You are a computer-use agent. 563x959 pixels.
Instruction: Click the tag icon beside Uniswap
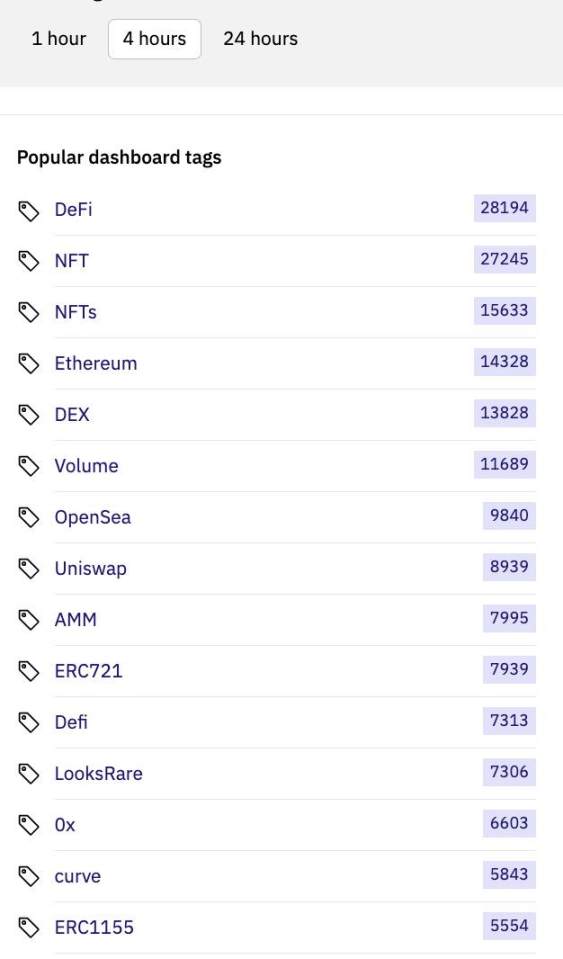(x=29, y=569)
